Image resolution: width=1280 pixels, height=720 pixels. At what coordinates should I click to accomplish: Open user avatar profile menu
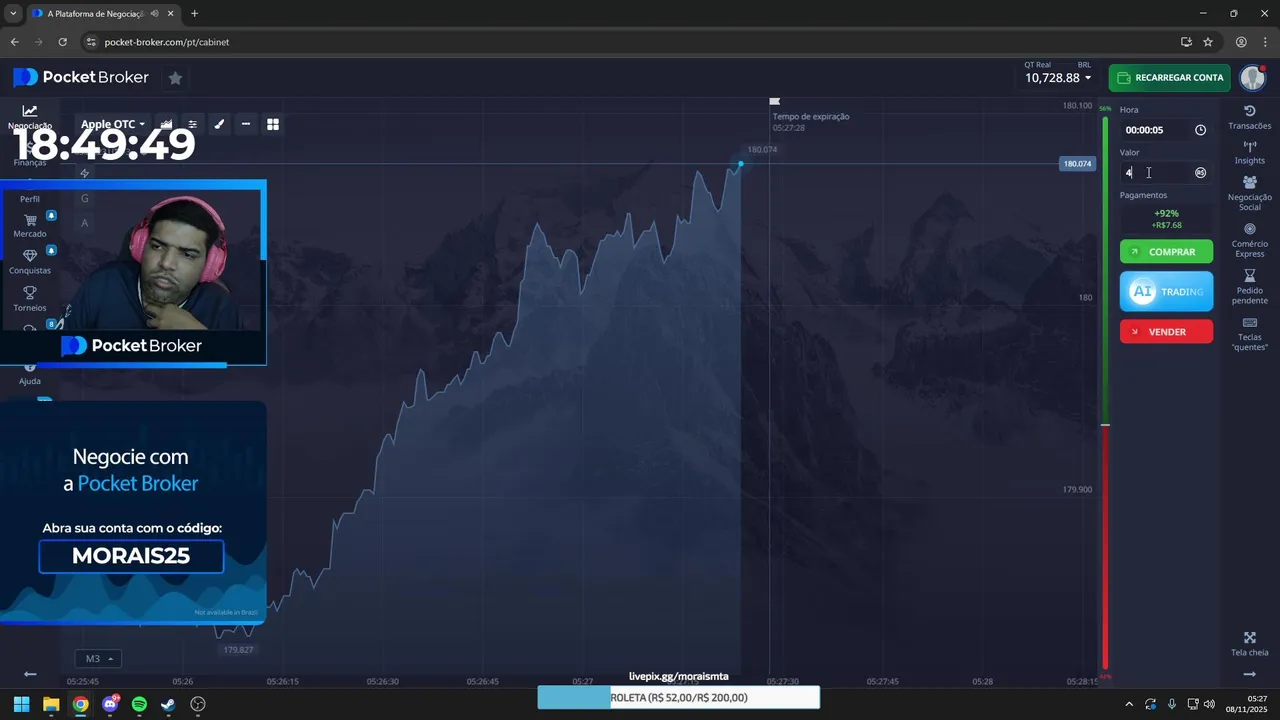(1252, 77)
